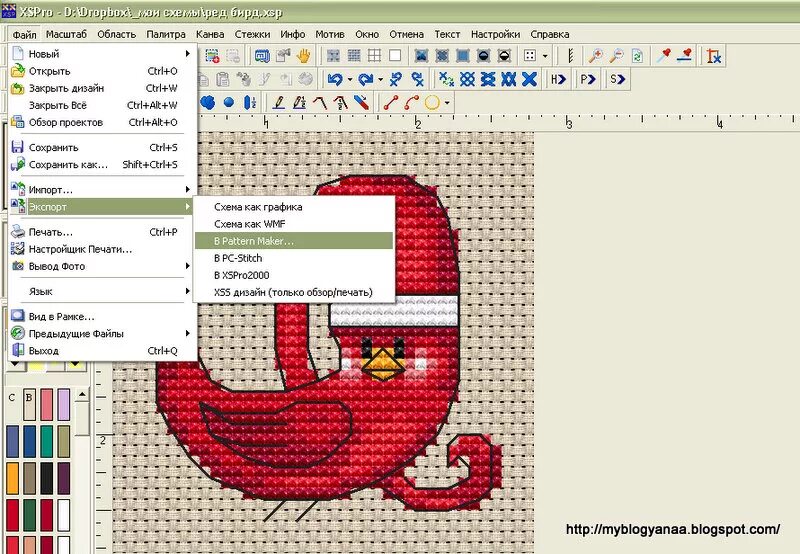Click the printer icon beside Печать
Image resolution: width=800 pixels, height=554 pixels.
(18, 232)
